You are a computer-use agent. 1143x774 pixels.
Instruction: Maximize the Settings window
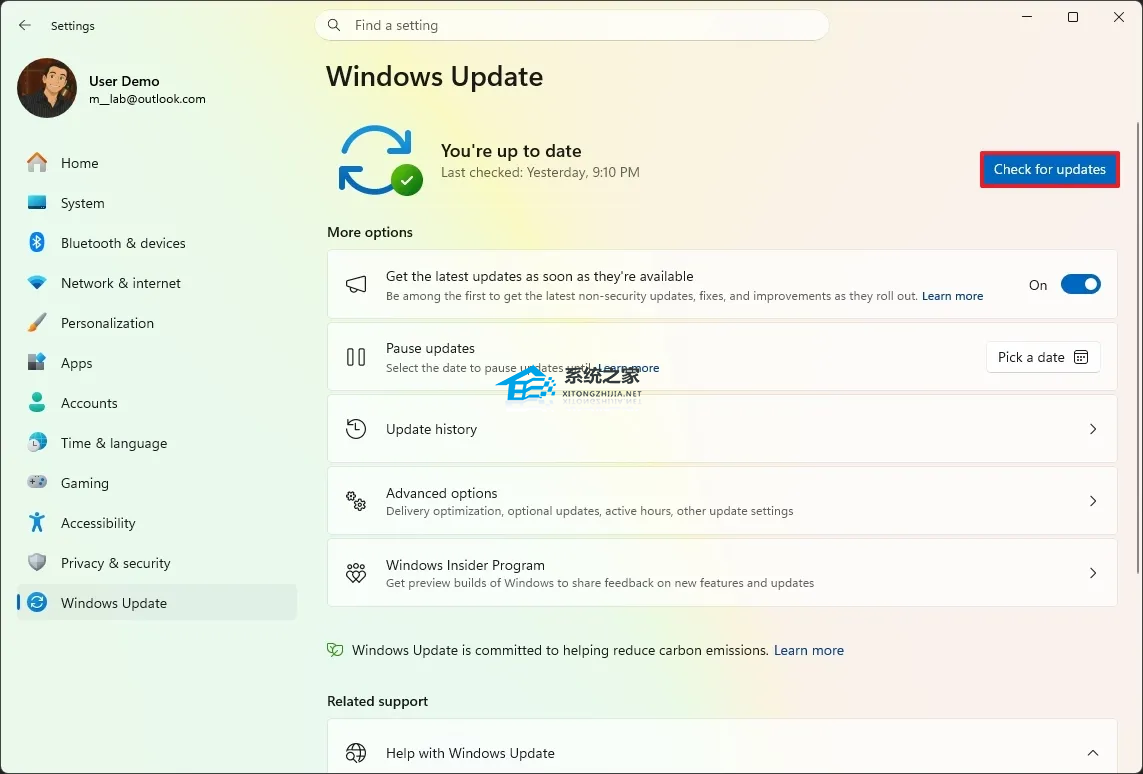tap(1073, 17)
